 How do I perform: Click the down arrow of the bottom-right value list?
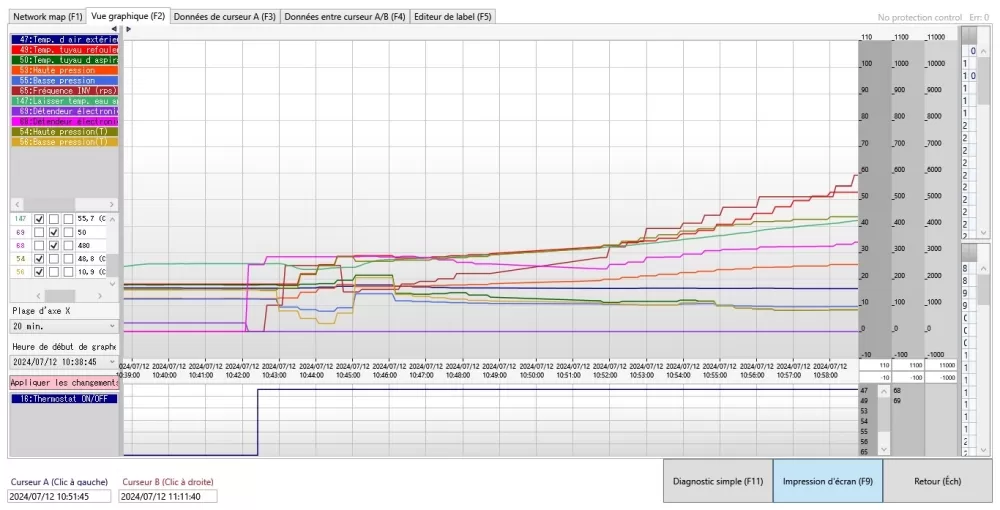point(983,451)
